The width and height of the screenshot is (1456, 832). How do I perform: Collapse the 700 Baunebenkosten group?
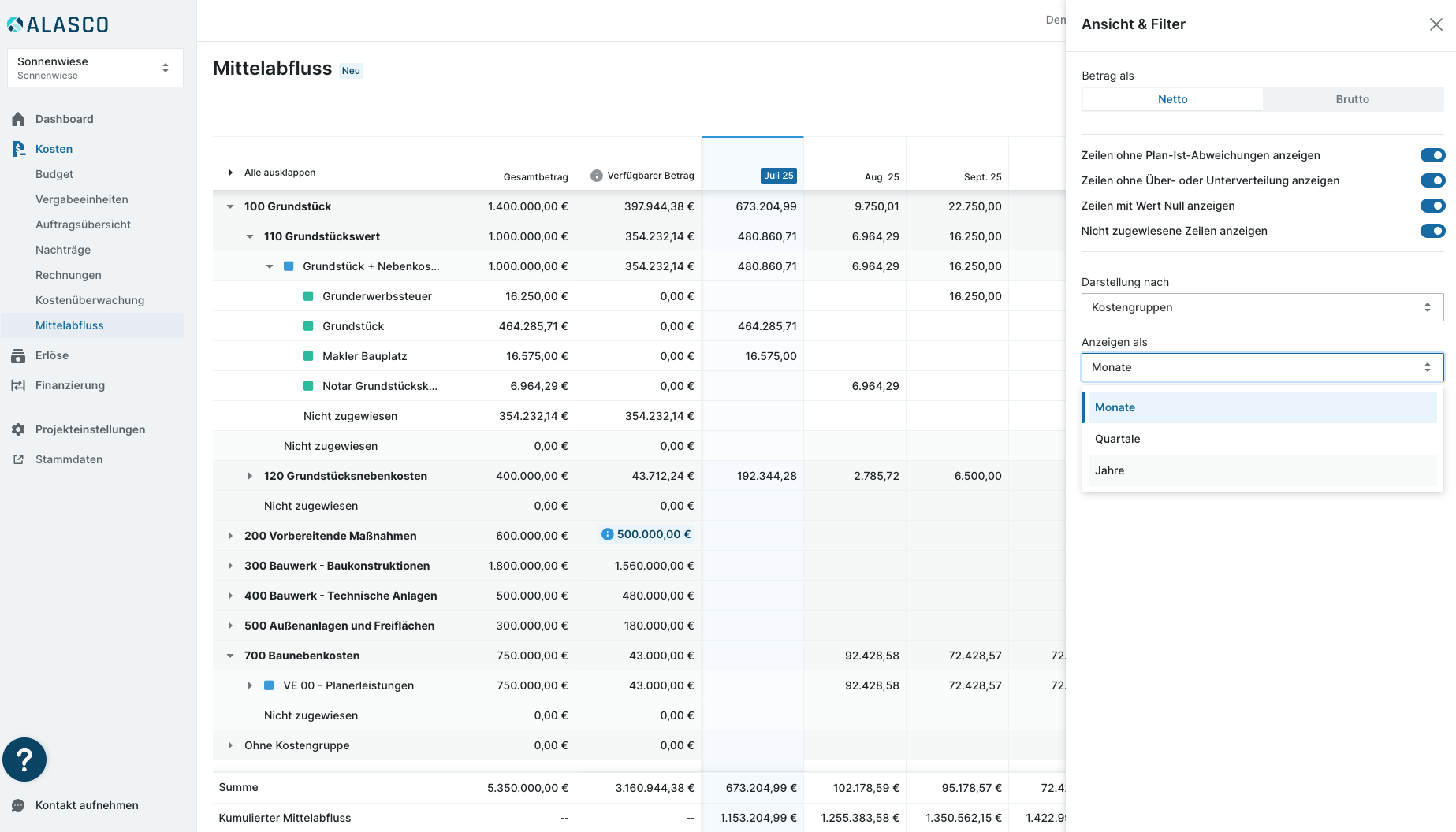point(230,656)
